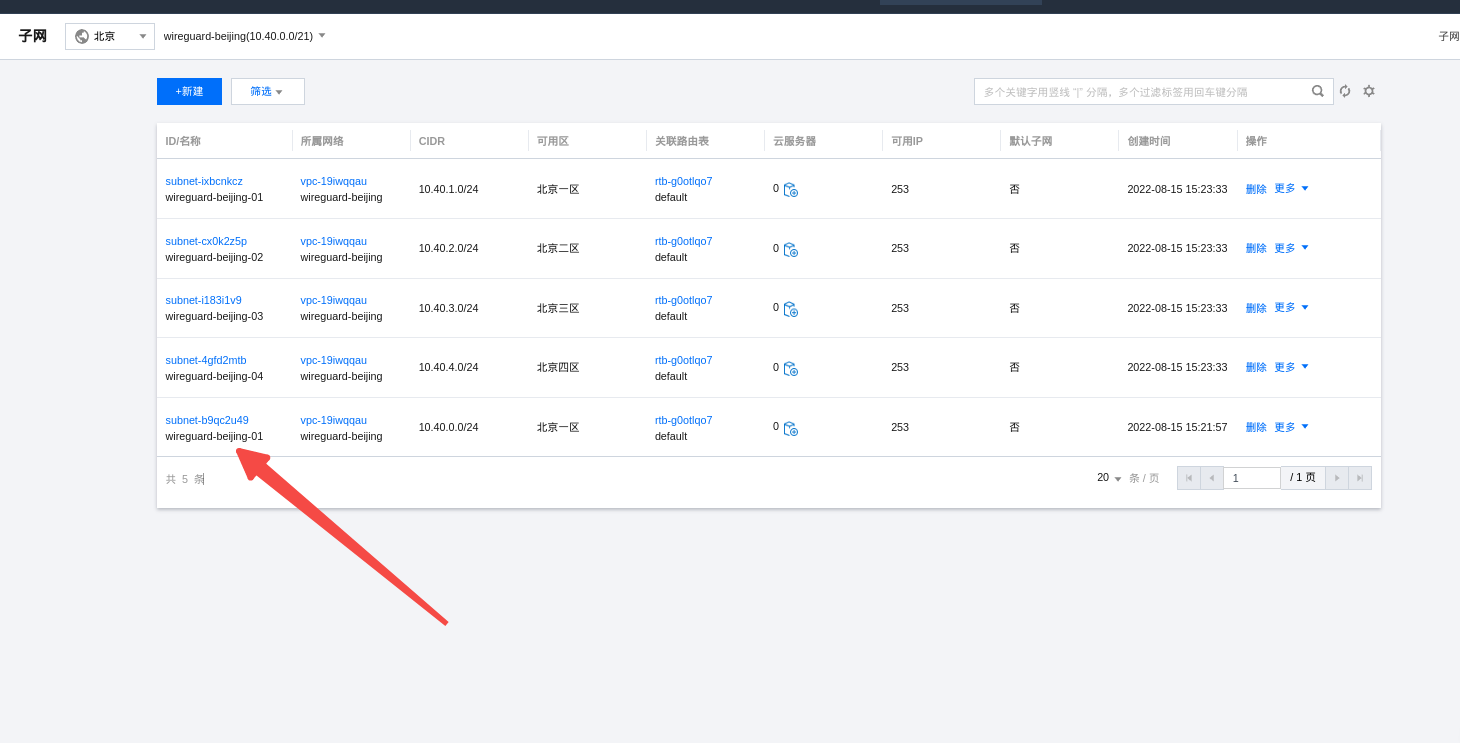1460x743 pixels.
Task: Add cloud server for subnet-cx0k2z5p
Action: tap(791, 250)
